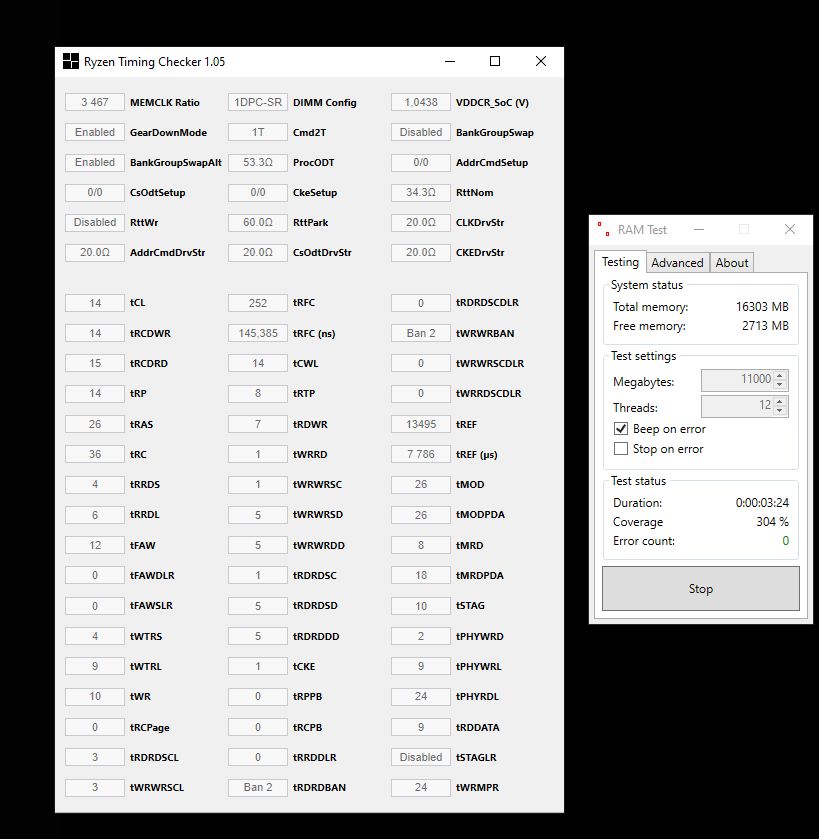Click the tRDWR value 7
This screenshot has height=839, width=819.
pos(258,424)
